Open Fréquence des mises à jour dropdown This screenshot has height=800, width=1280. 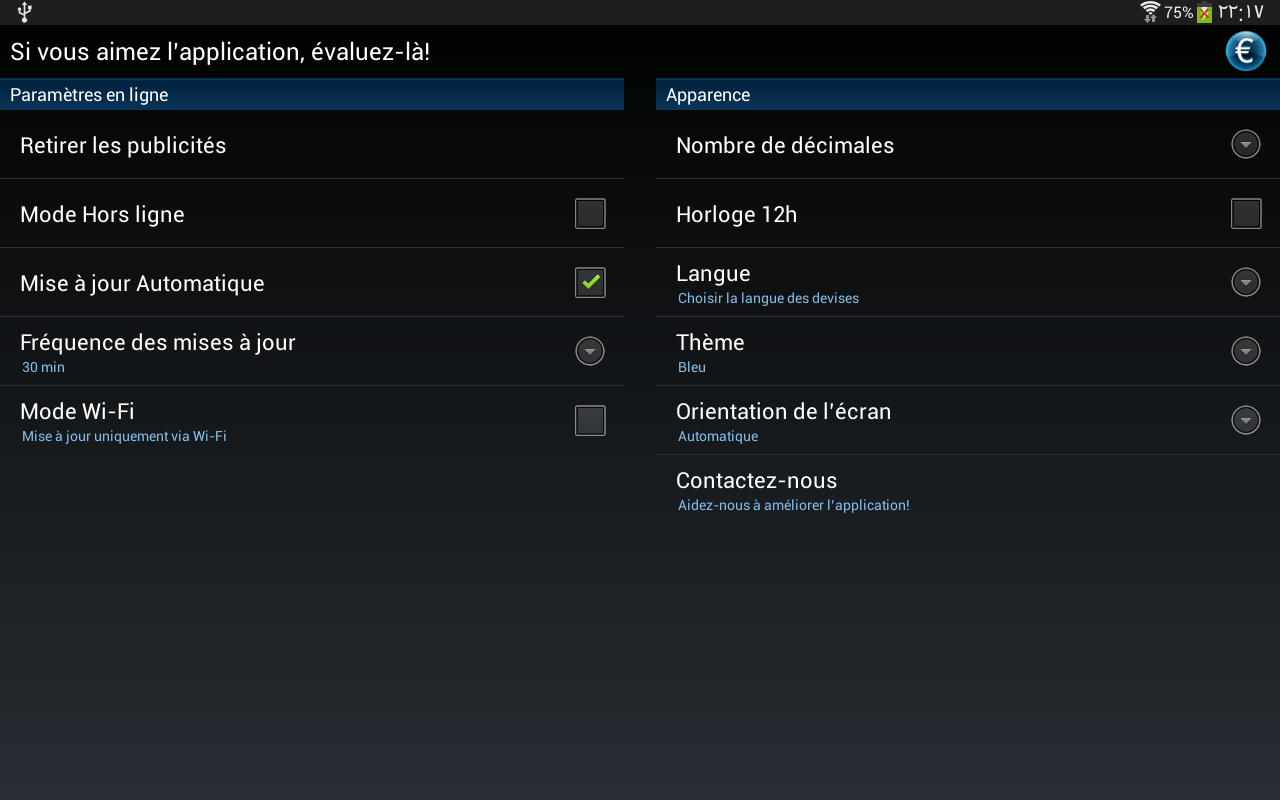coord(590,352)
